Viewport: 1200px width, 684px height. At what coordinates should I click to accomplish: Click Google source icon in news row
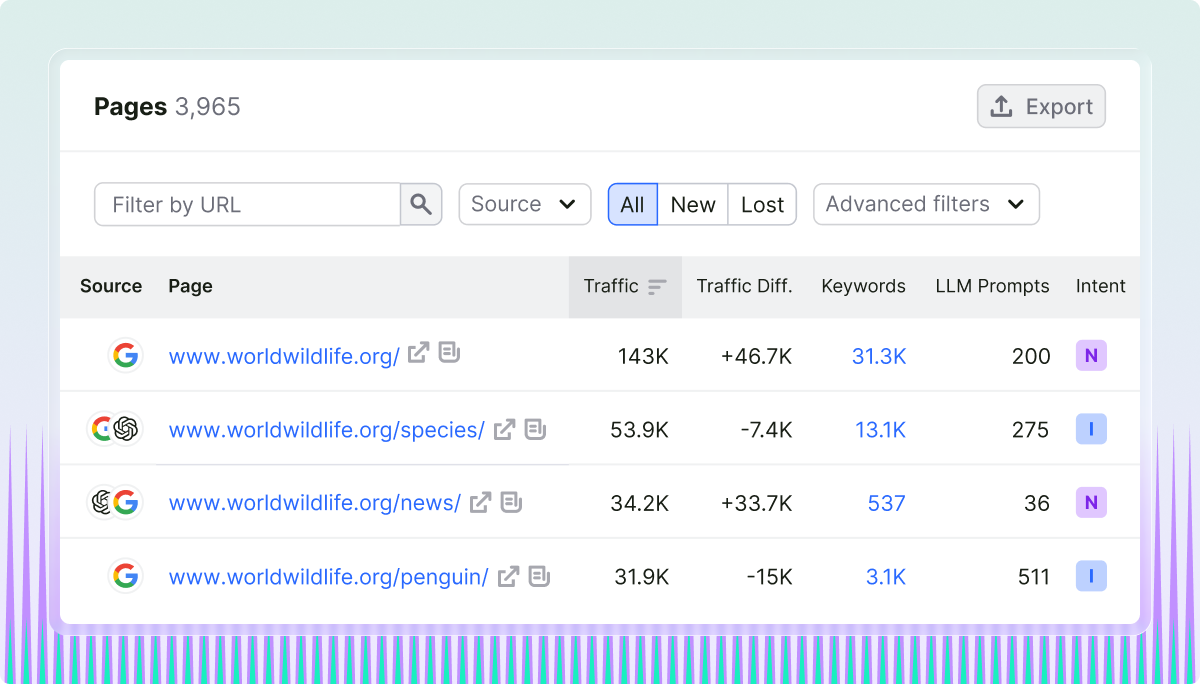tap(125, 502)
